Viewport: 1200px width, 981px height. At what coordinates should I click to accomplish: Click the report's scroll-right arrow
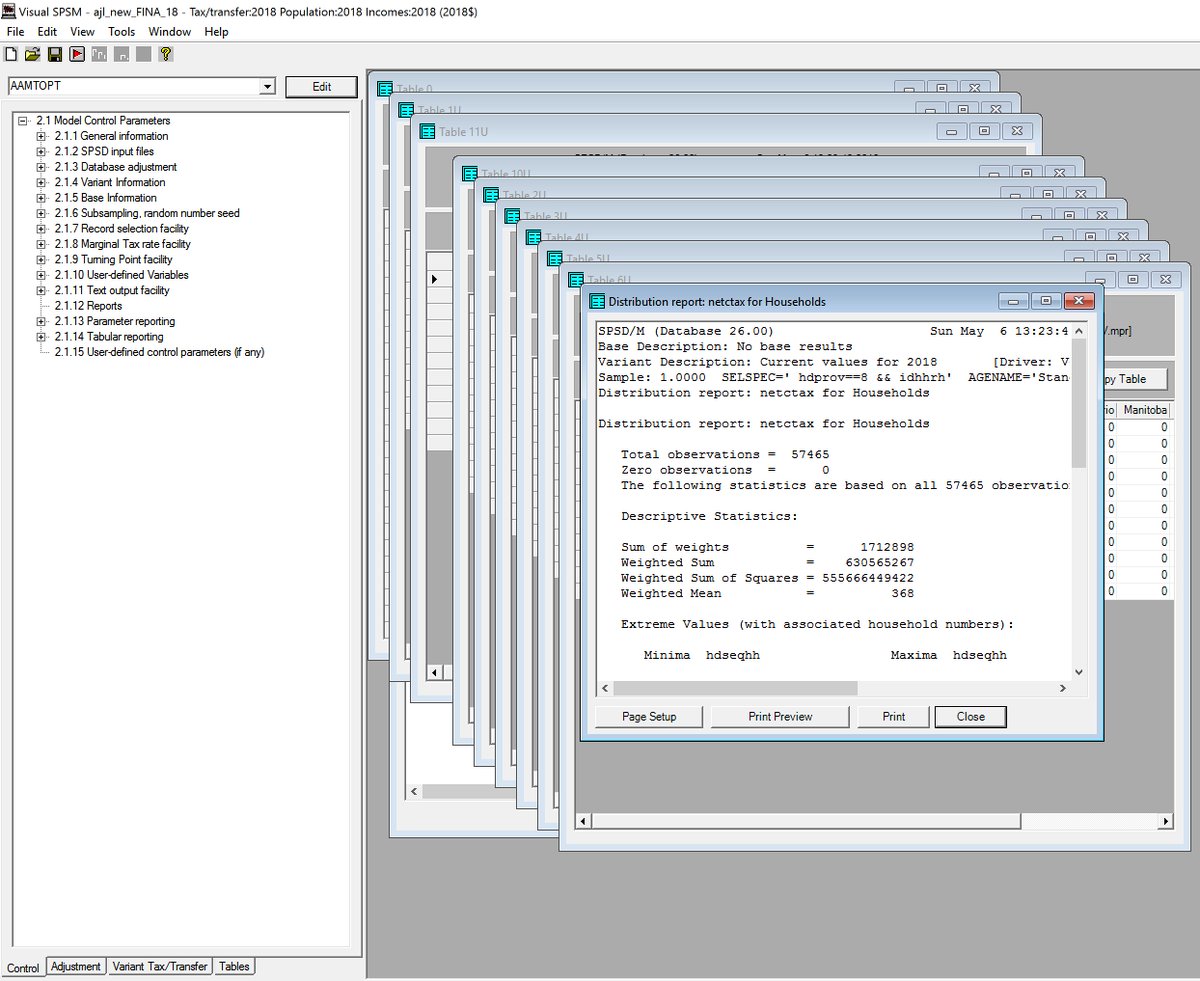pyautogui.click(x=1063, y=689)
